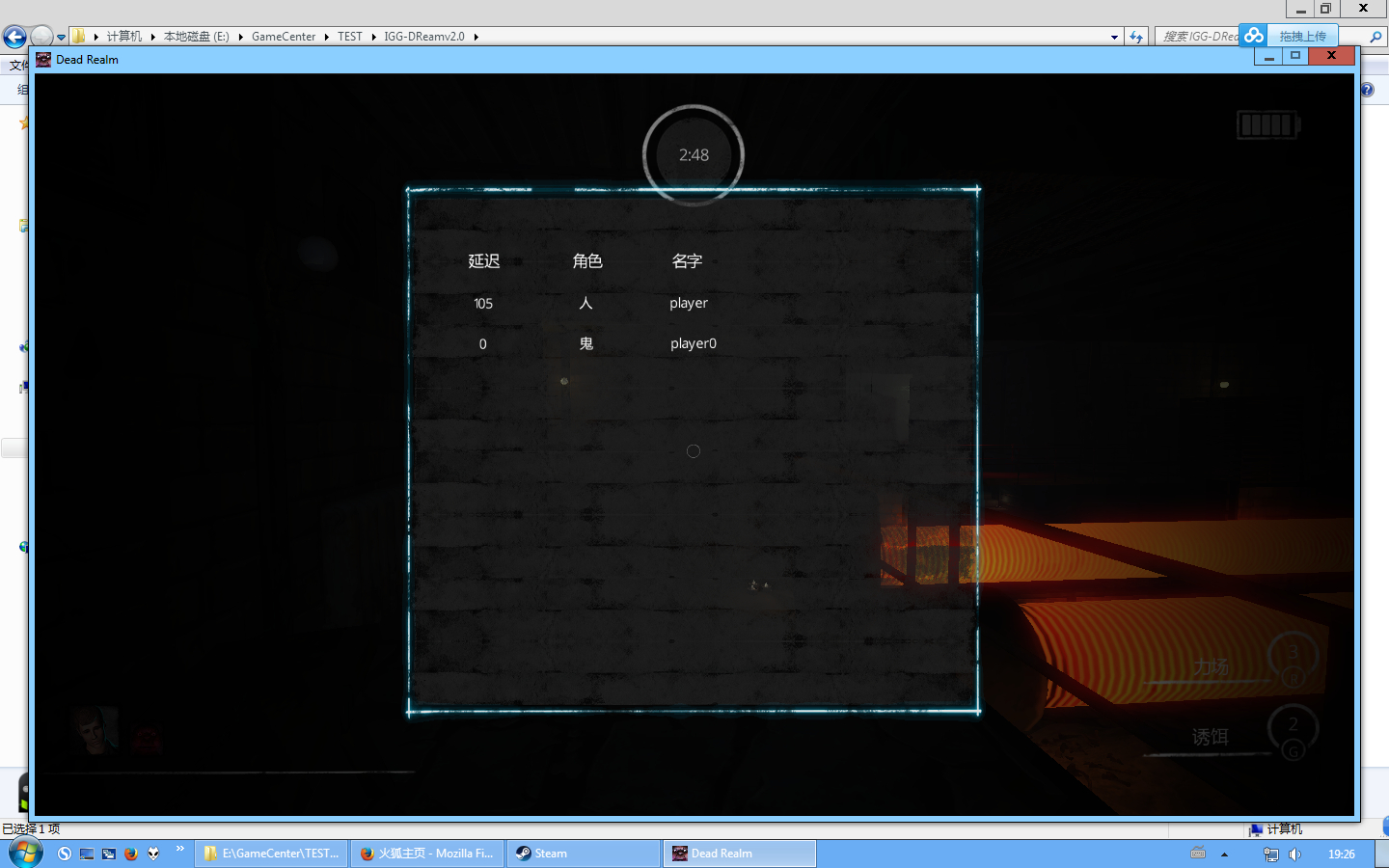Click the 力场 ability circle icon with R key
The width and height of the screenshot is (1389, 868).
tap(1293, 659)
